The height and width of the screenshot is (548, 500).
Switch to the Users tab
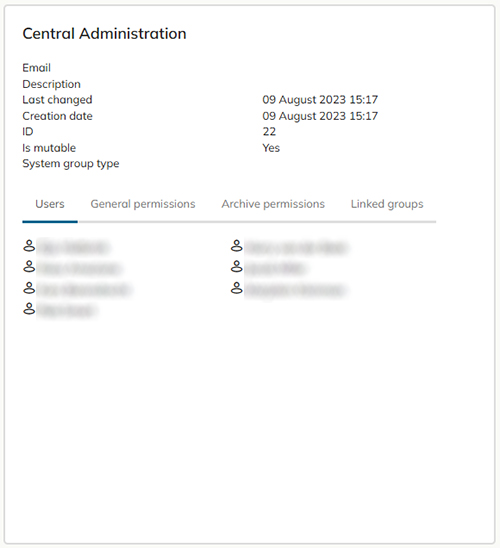(50, 204)
